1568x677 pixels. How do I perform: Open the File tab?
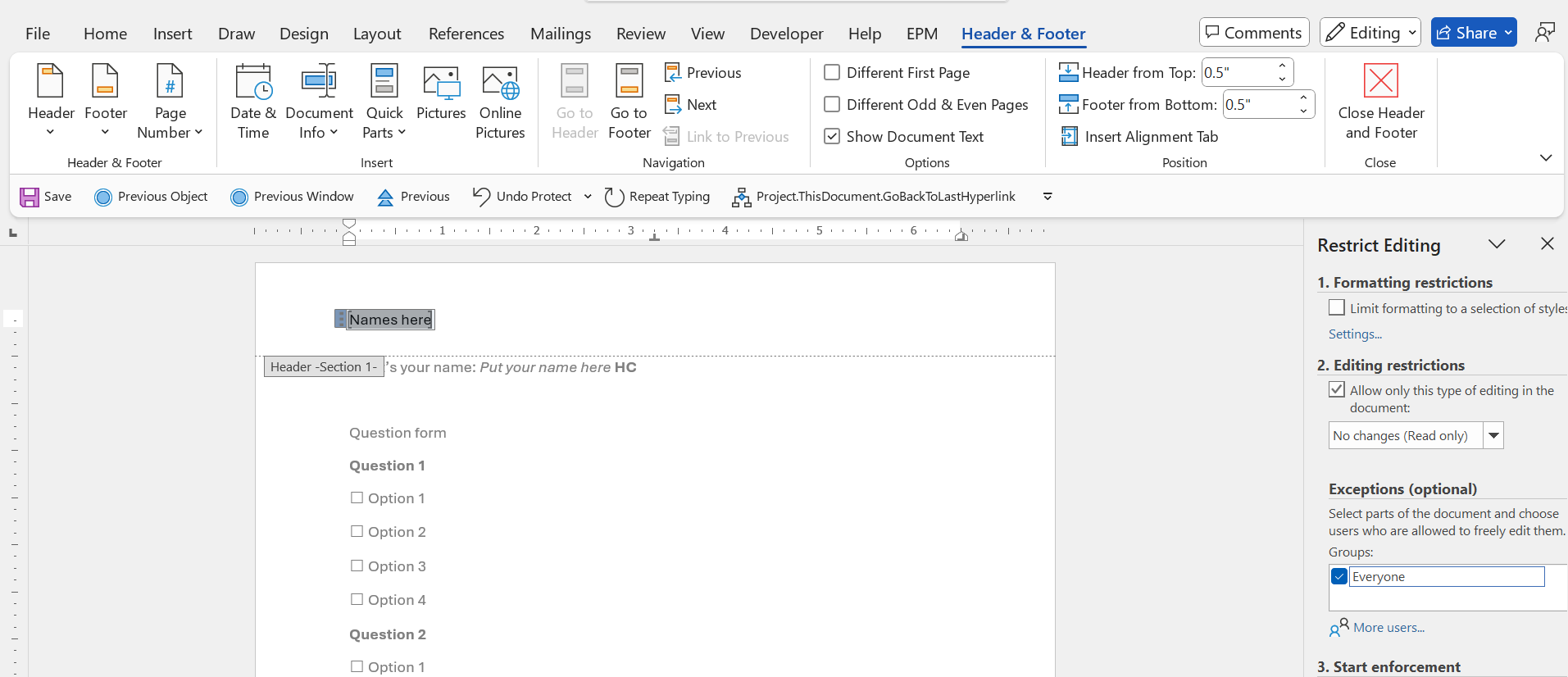[38, 34]
